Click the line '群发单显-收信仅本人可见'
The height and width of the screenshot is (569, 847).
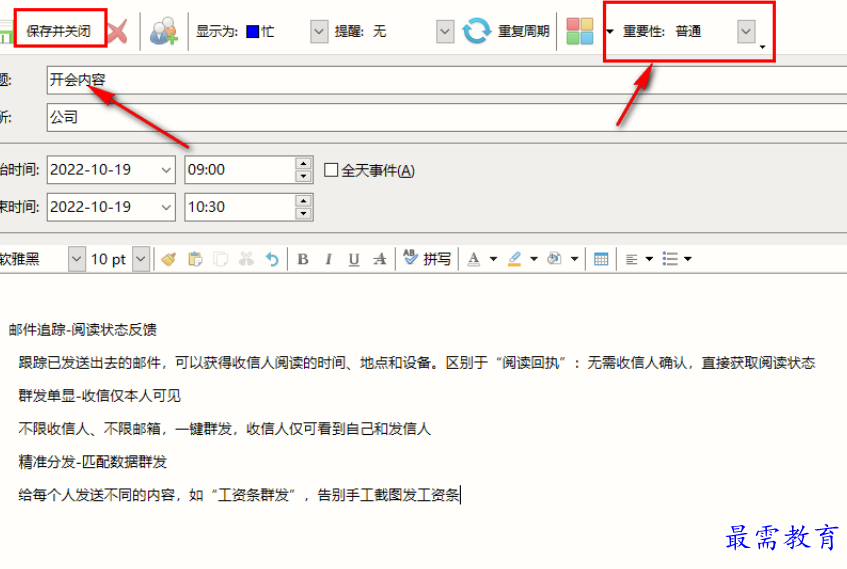99,396
